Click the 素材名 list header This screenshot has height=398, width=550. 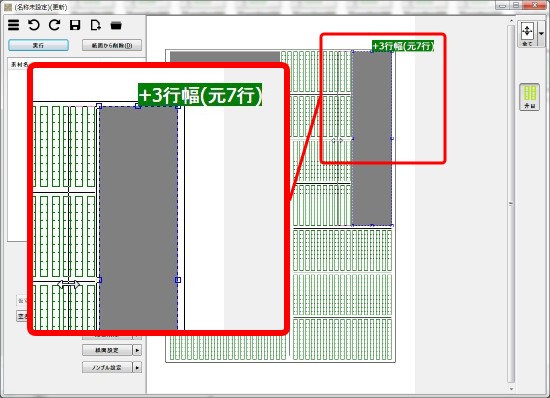click(19, 65)
